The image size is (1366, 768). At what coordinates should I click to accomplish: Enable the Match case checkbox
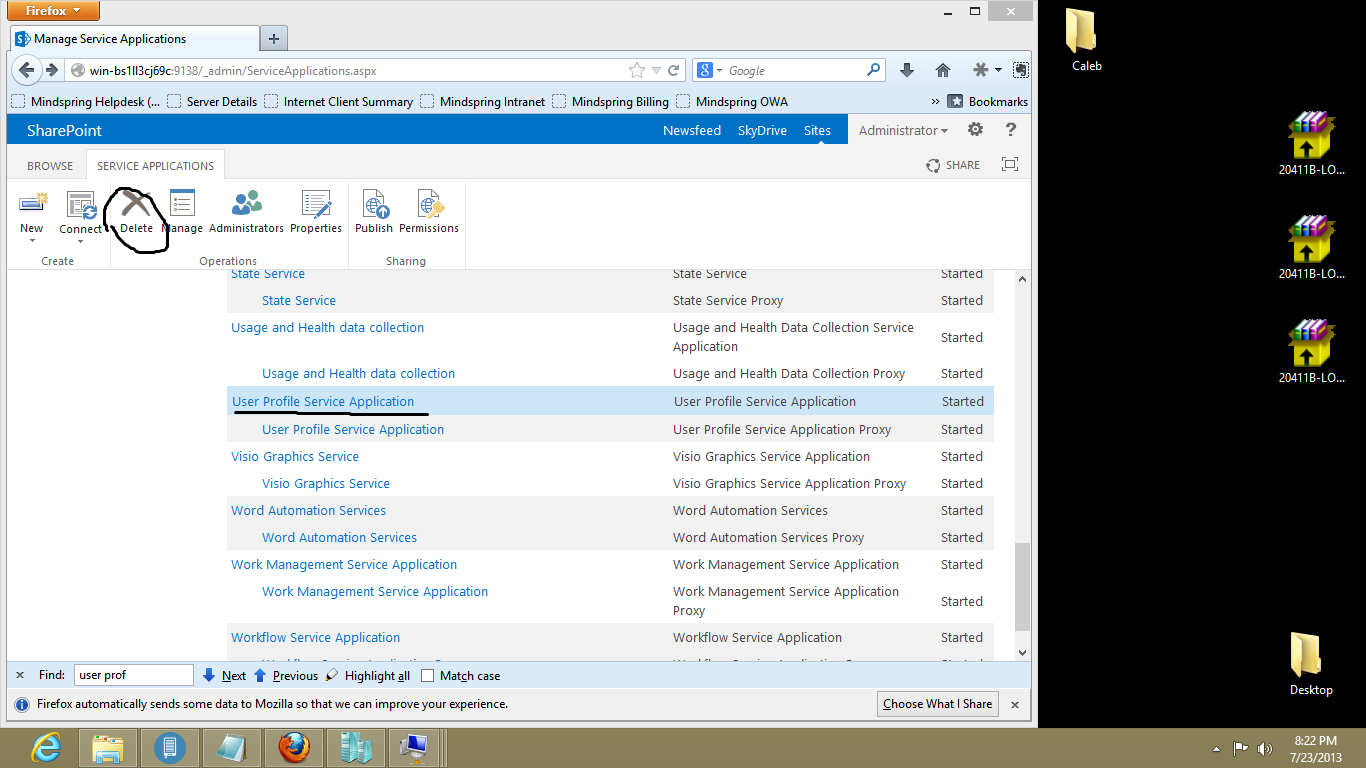pos(427,676)
